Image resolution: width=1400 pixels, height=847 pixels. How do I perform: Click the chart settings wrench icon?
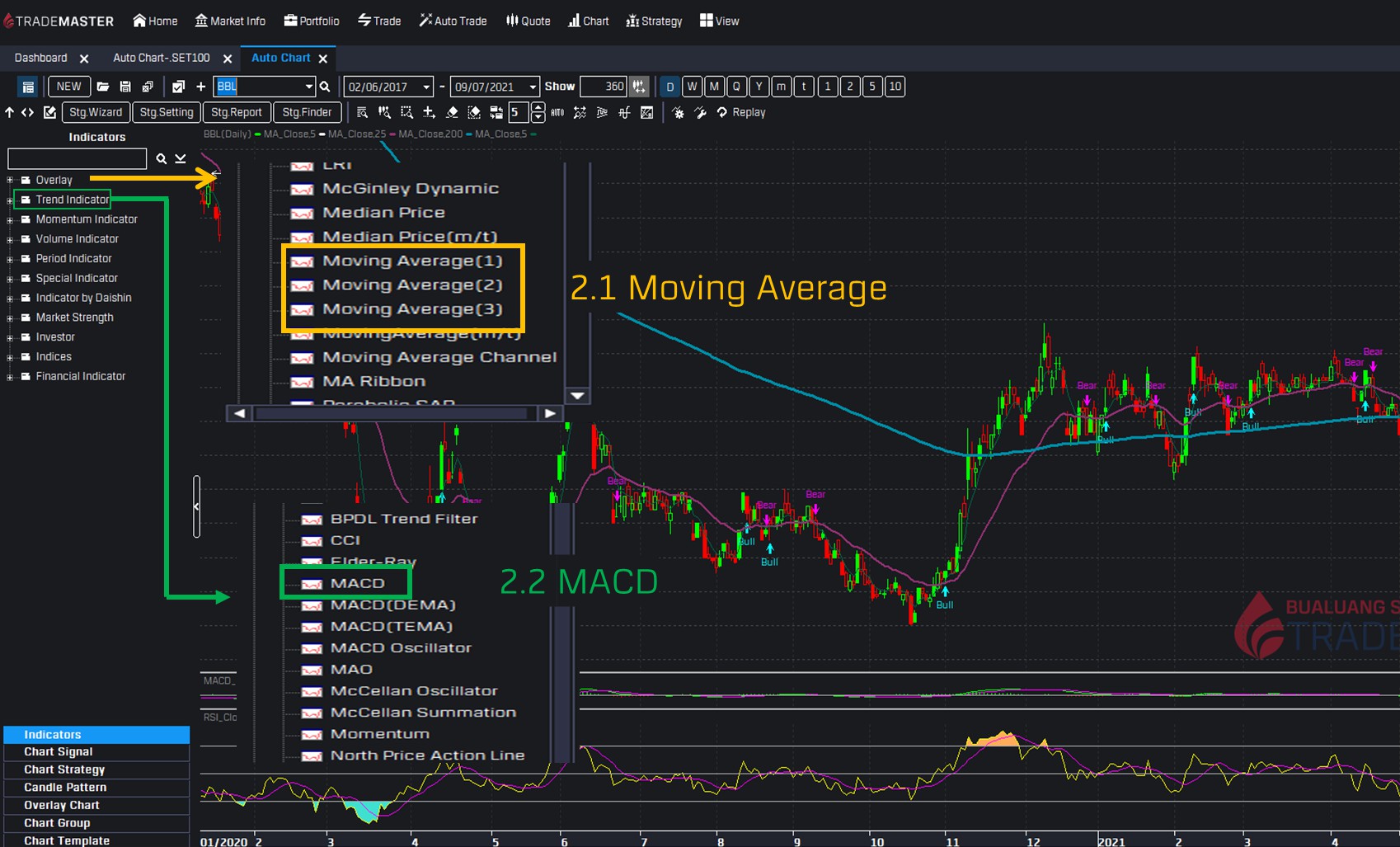[701, 112]
